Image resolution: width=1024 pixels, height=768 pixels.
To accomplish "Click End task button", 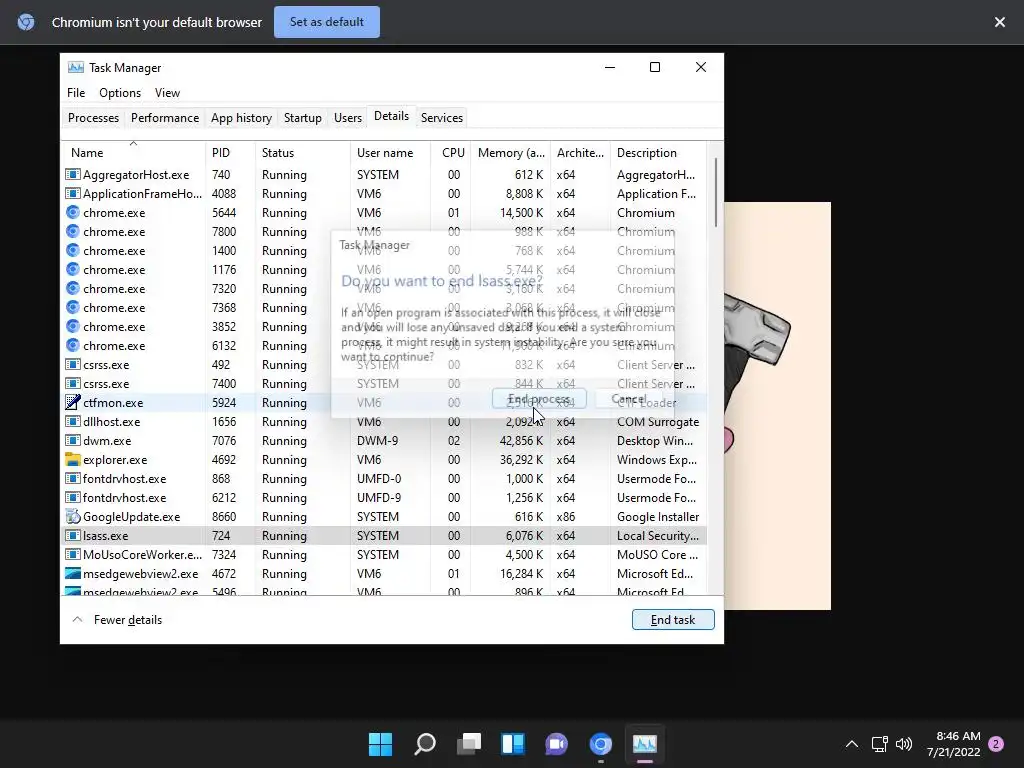I will tap(673, 620).
